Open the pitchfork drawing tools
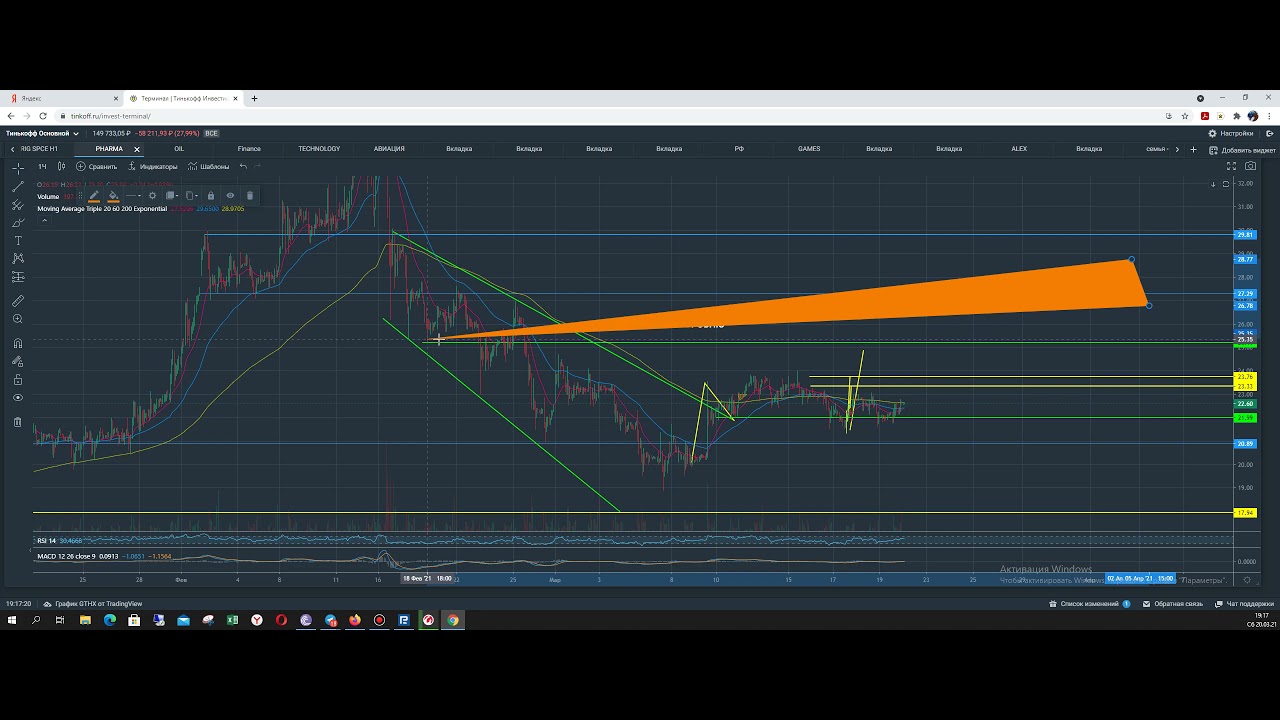The height and width of the screenshot is (720, 1280). coord(17,204)
